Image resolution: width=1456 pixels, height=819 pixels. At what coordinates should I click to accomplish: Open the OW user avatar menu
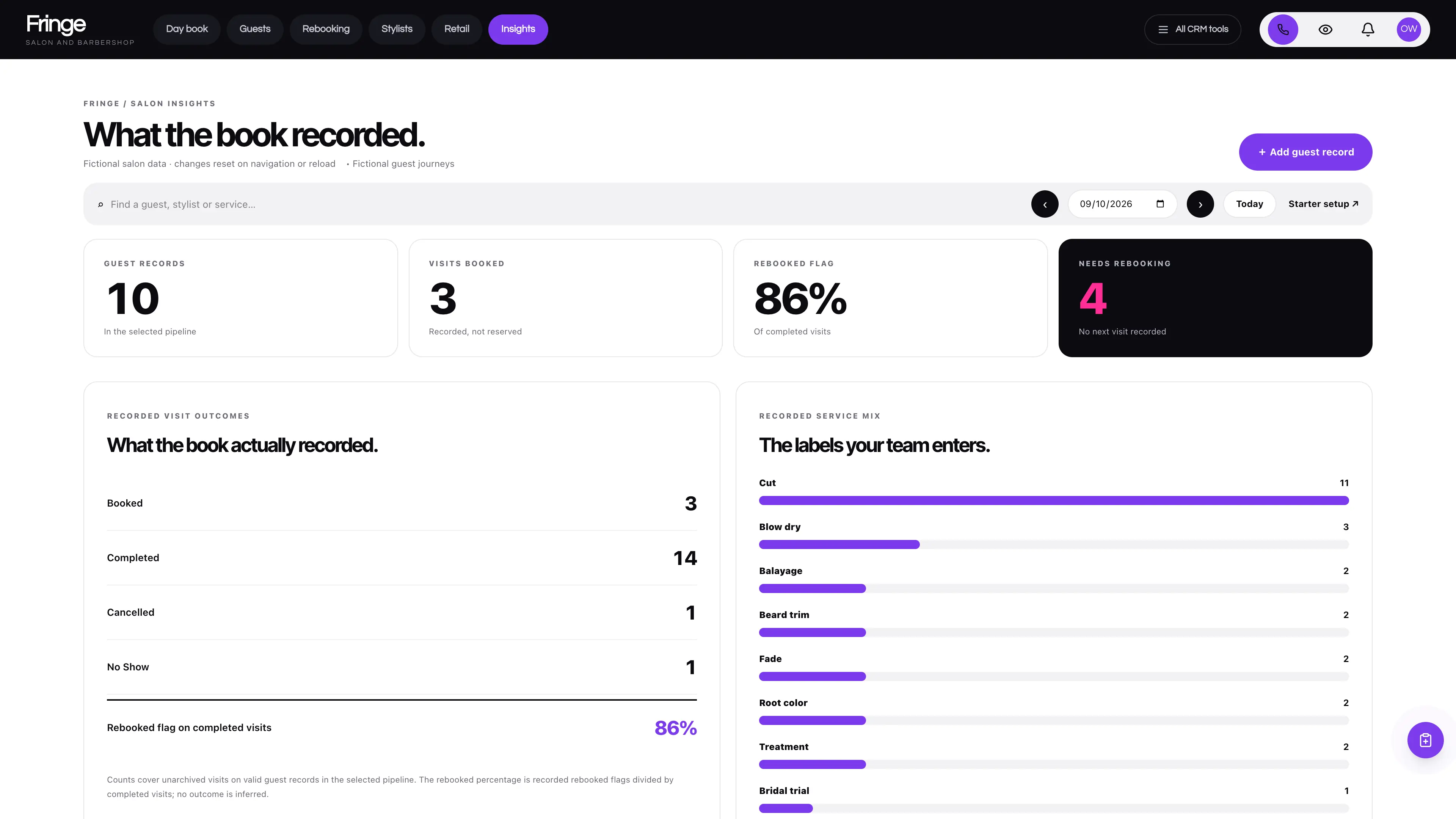coord(1409,30)
